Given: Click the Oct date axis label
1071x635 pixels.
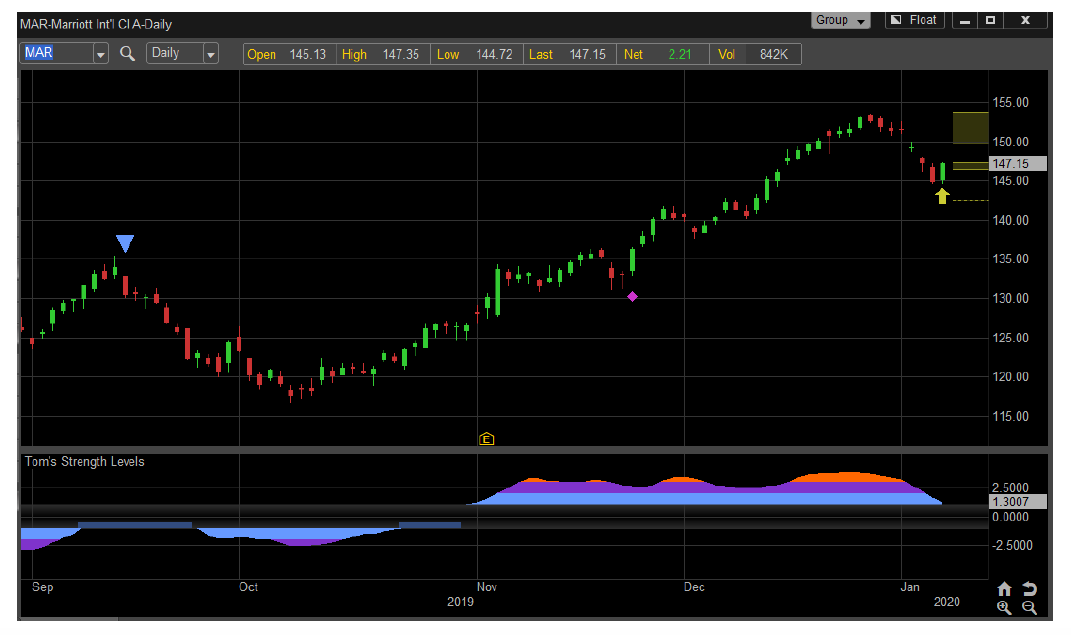Looking at the screenshot, I should point(249,587).
